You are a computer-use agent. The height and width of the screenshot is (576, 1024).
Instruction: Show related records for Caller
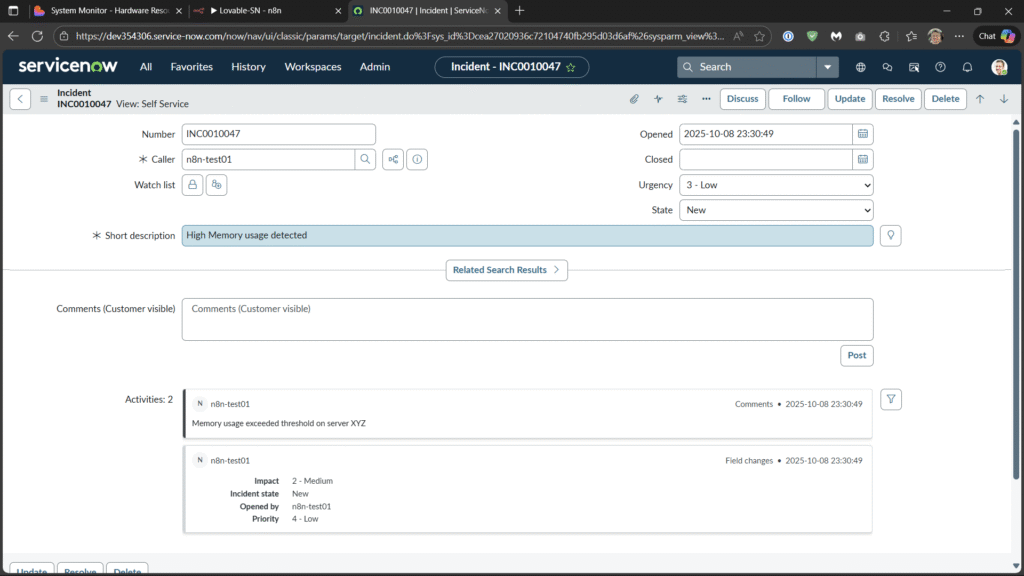point(393,159)
